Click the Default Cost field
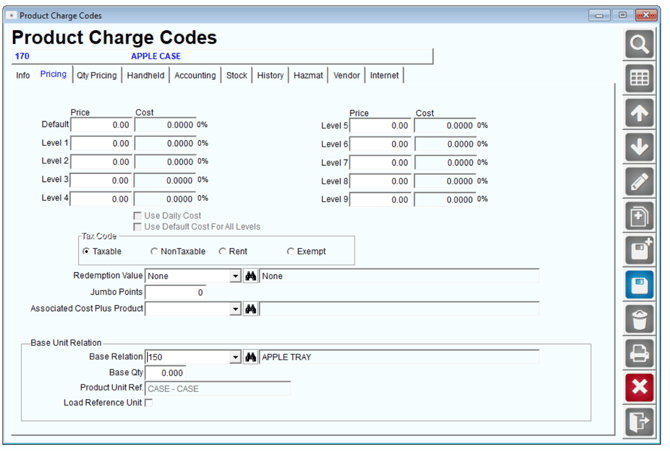 point(165,125)
